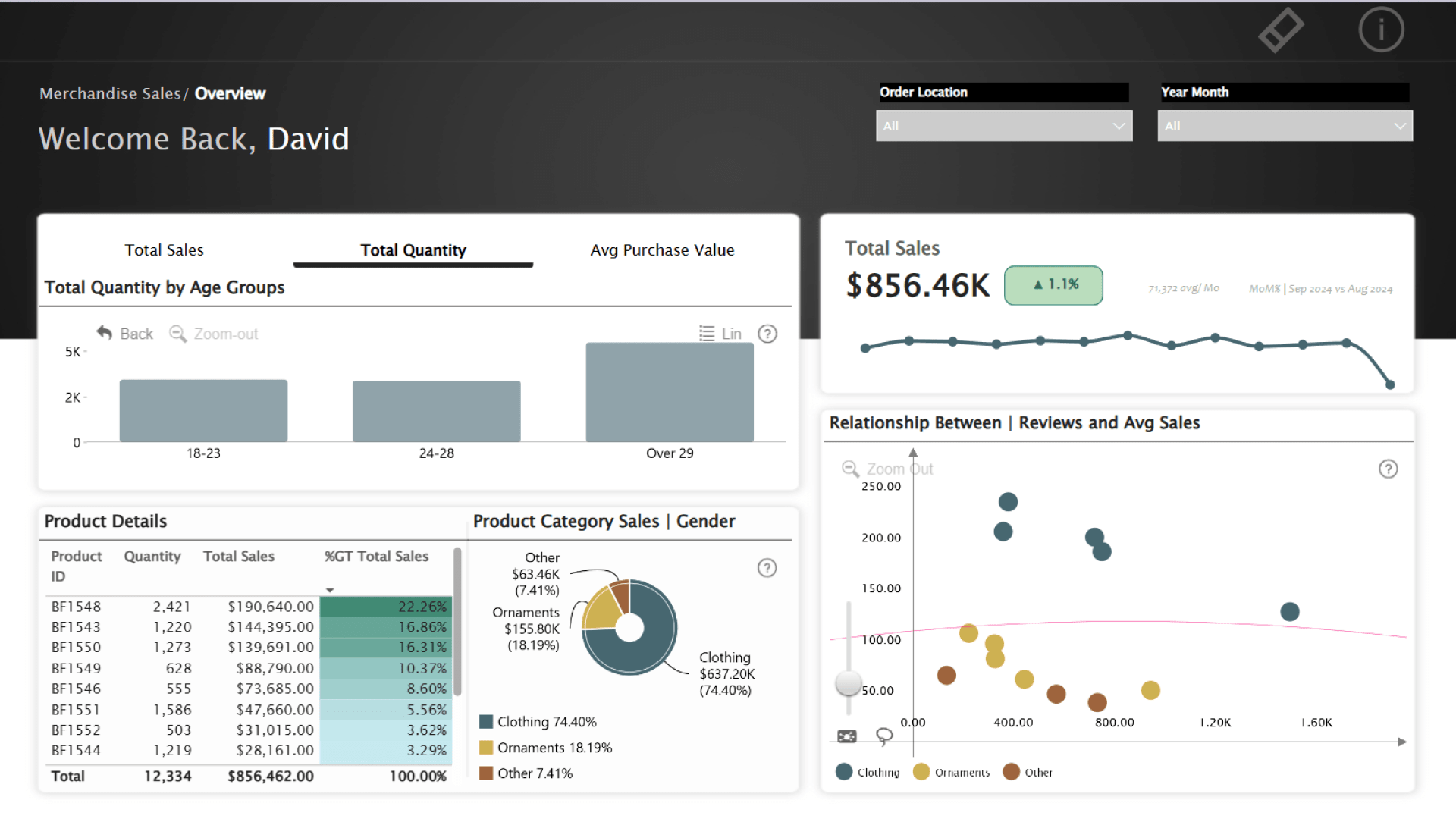Click the Product Details table scrollbar
This screenshot has height=819, width=1456.
[x=457, y=622]
